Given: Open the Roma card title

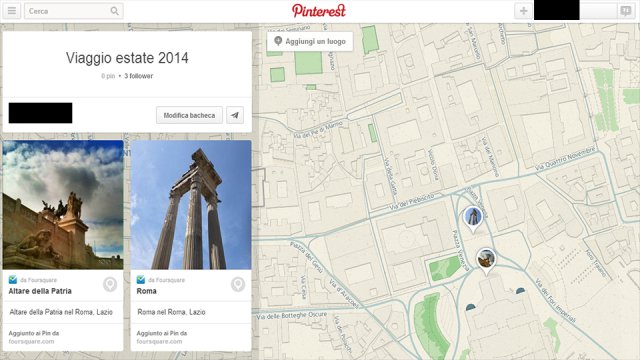Looking at the screenshot, I should [147, 291].
